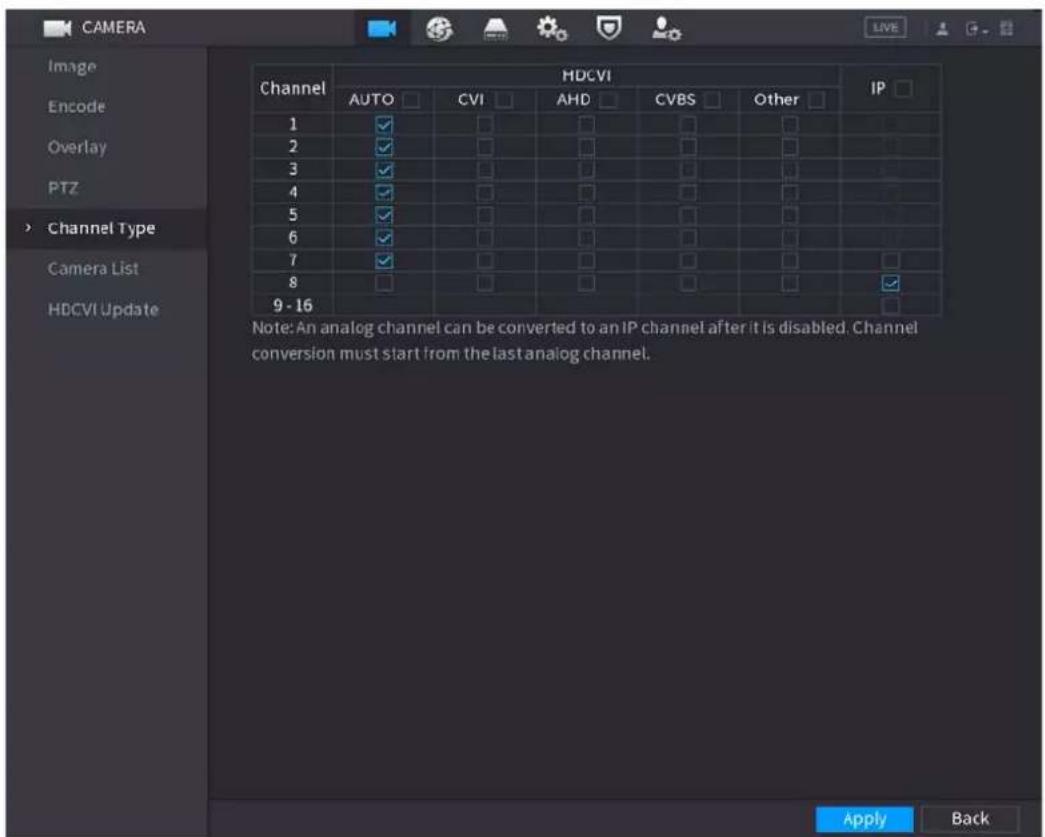Viewport: 1045px width, 837px height.
Task: Click the LIVE view button
Action: (885, 27)
